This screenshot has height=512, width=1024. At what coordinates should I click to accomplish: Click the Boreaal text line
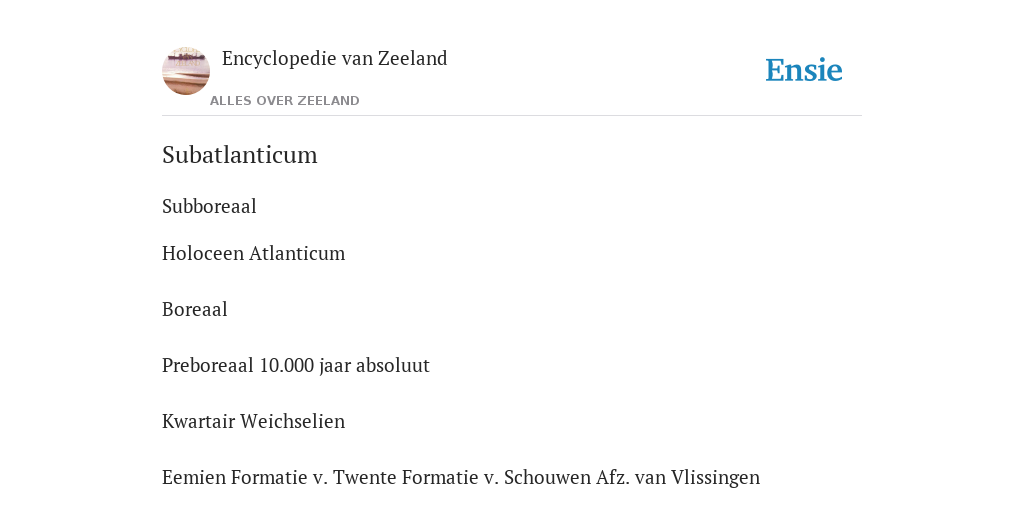195,310
